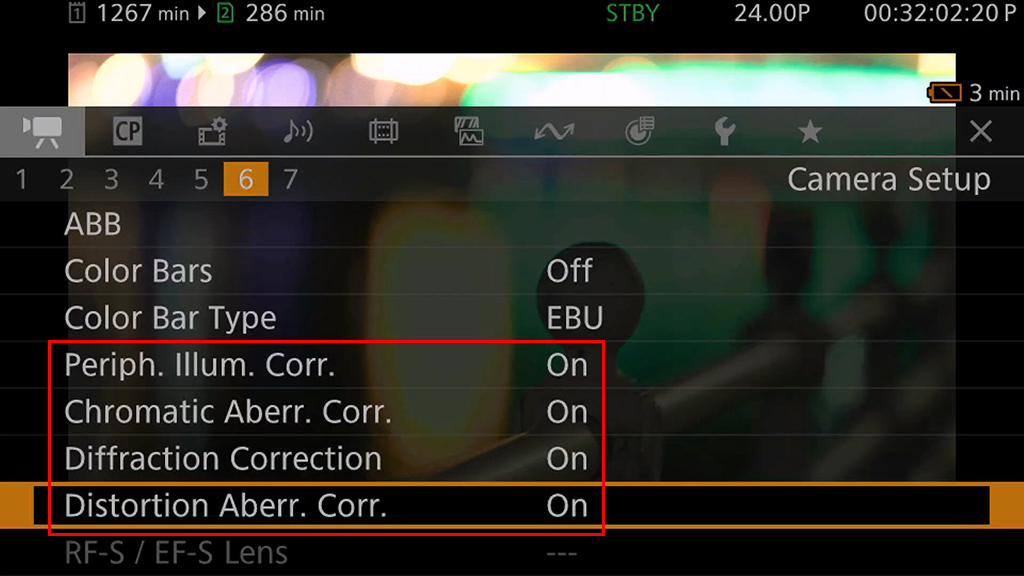
Task: Toggle the Periph. Illum. Corr. setting
Action: (x=512, y=365)
